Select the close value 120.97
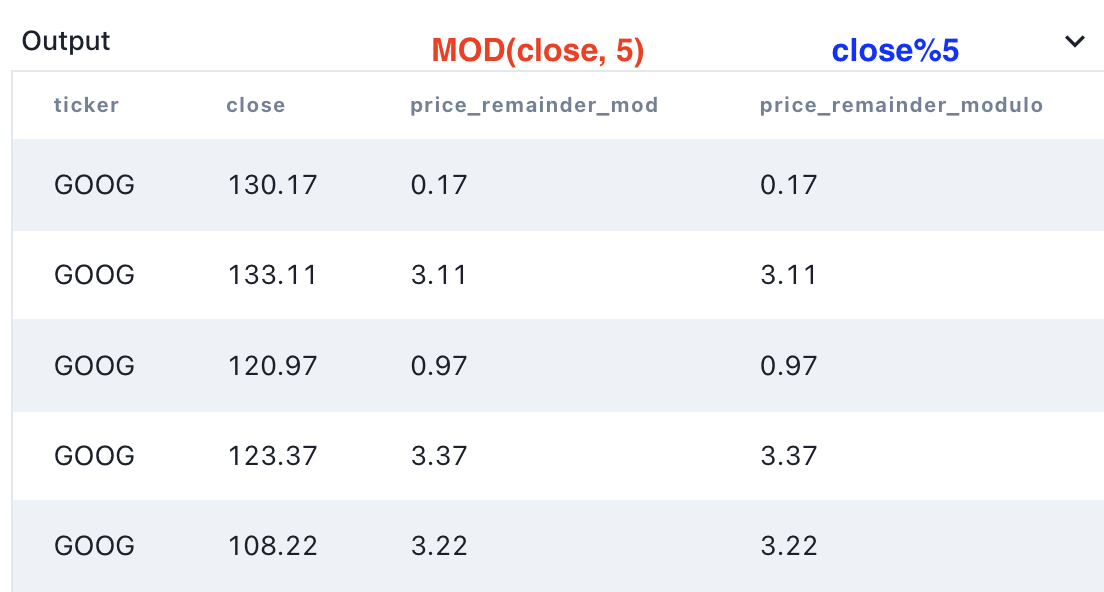1104x592 pixels. click(x=272, y=366)
